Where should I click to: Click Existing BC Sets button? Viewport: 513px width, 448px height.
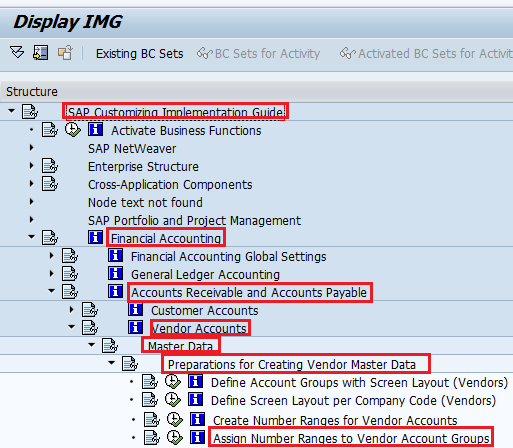click(140, 54)
